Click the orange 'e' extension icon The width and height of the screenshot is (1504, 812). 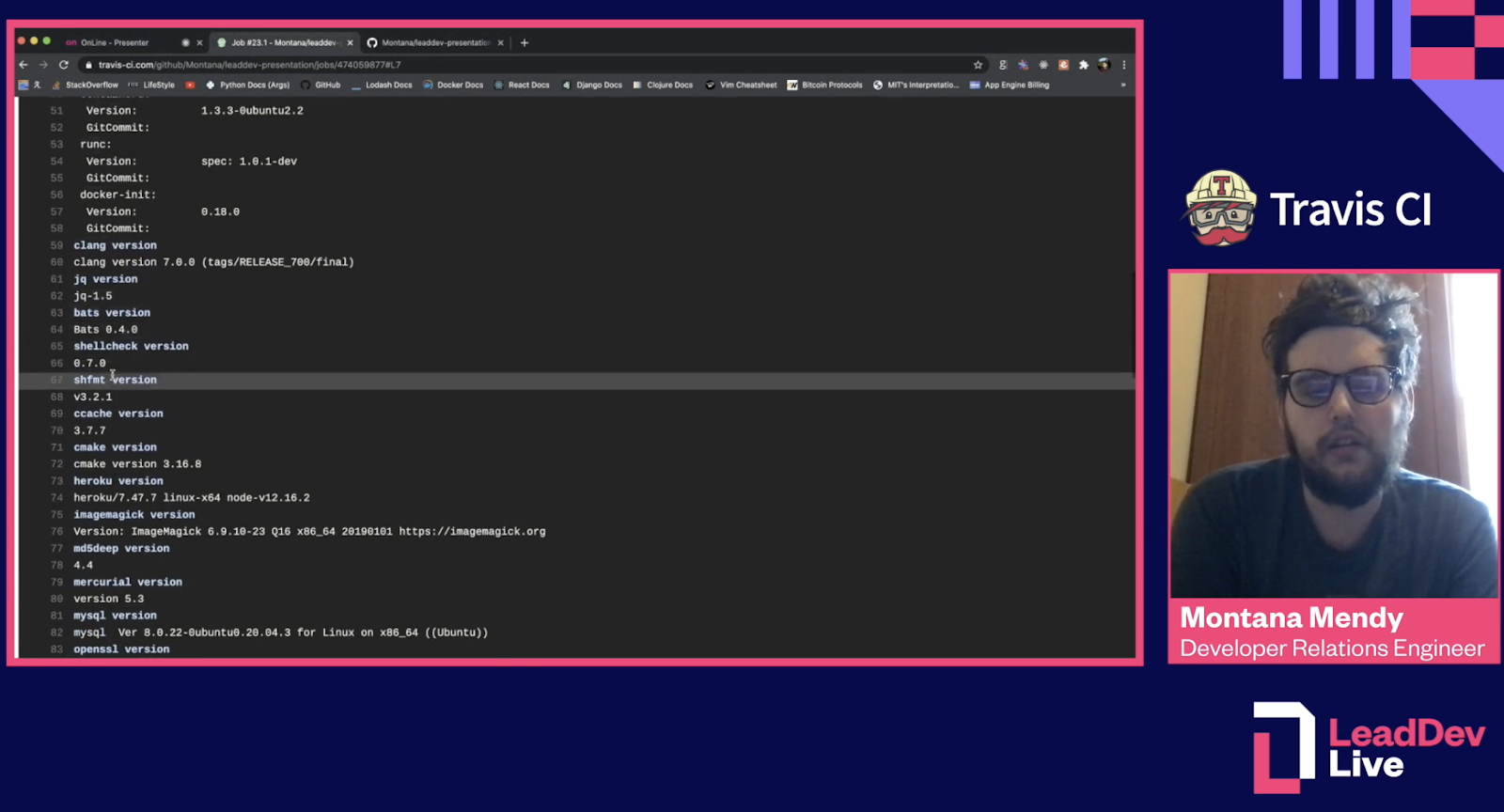(x=1063, y=65)
